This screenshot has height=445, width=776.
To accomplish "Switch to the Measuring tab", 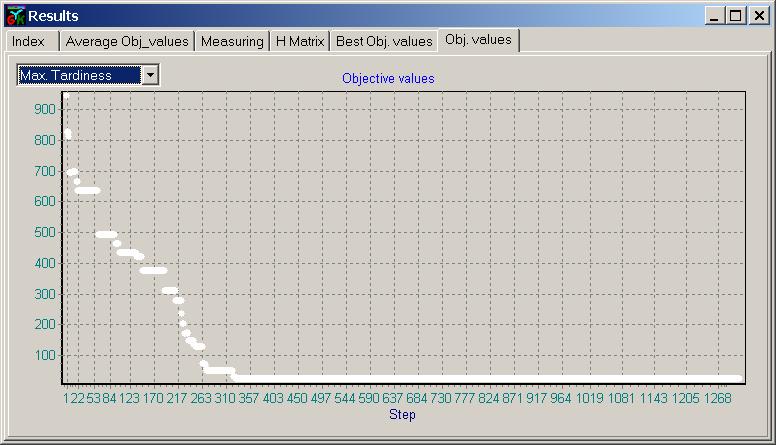I will [232, 42].
